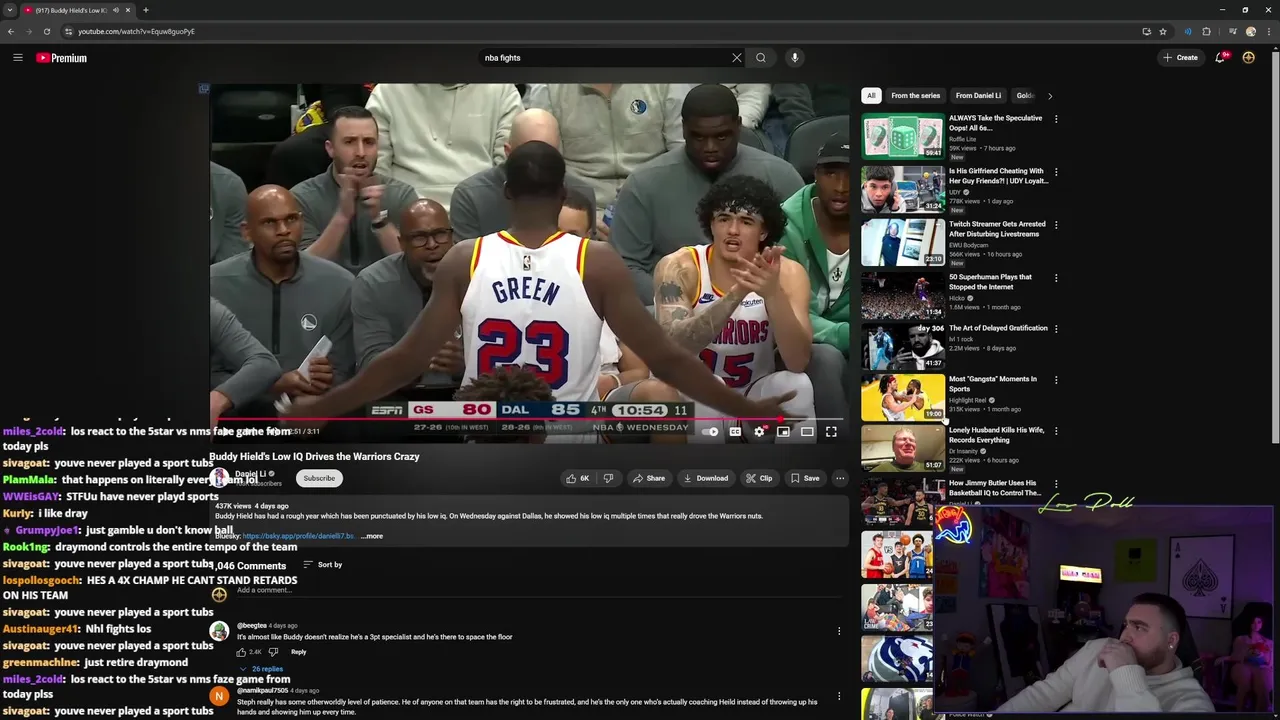Open options for 'The Art of Delayed Gratification'
1280x720 pixels.
click(1056, 329)
